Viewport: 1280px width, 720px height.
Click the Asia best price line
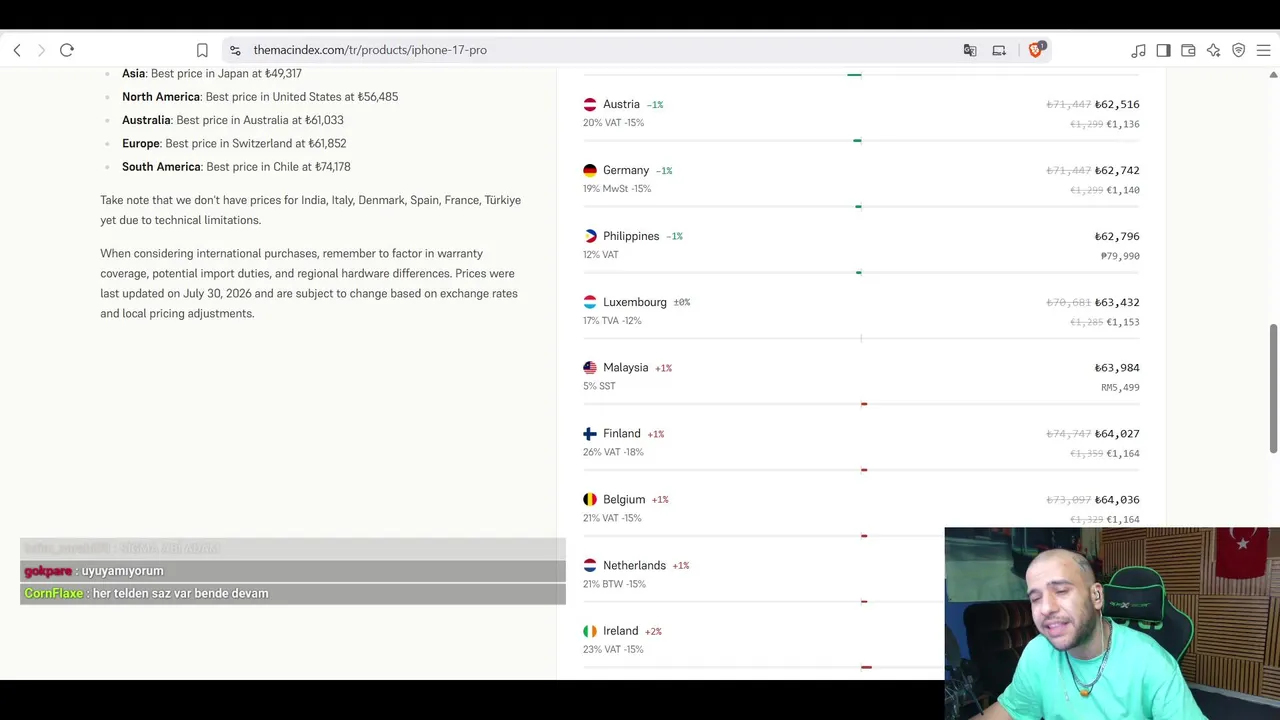click(212, 73)
